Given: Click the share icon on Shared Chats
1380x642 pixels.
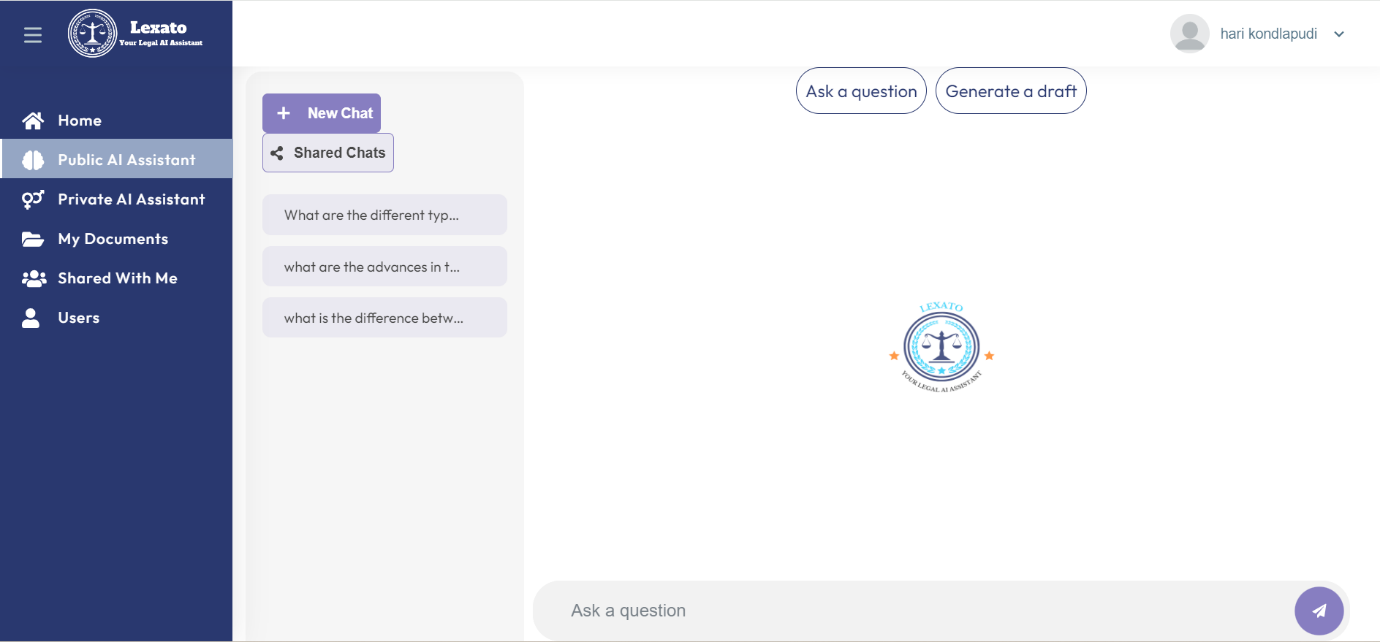Looking at the screenshot, I should 277,152.
